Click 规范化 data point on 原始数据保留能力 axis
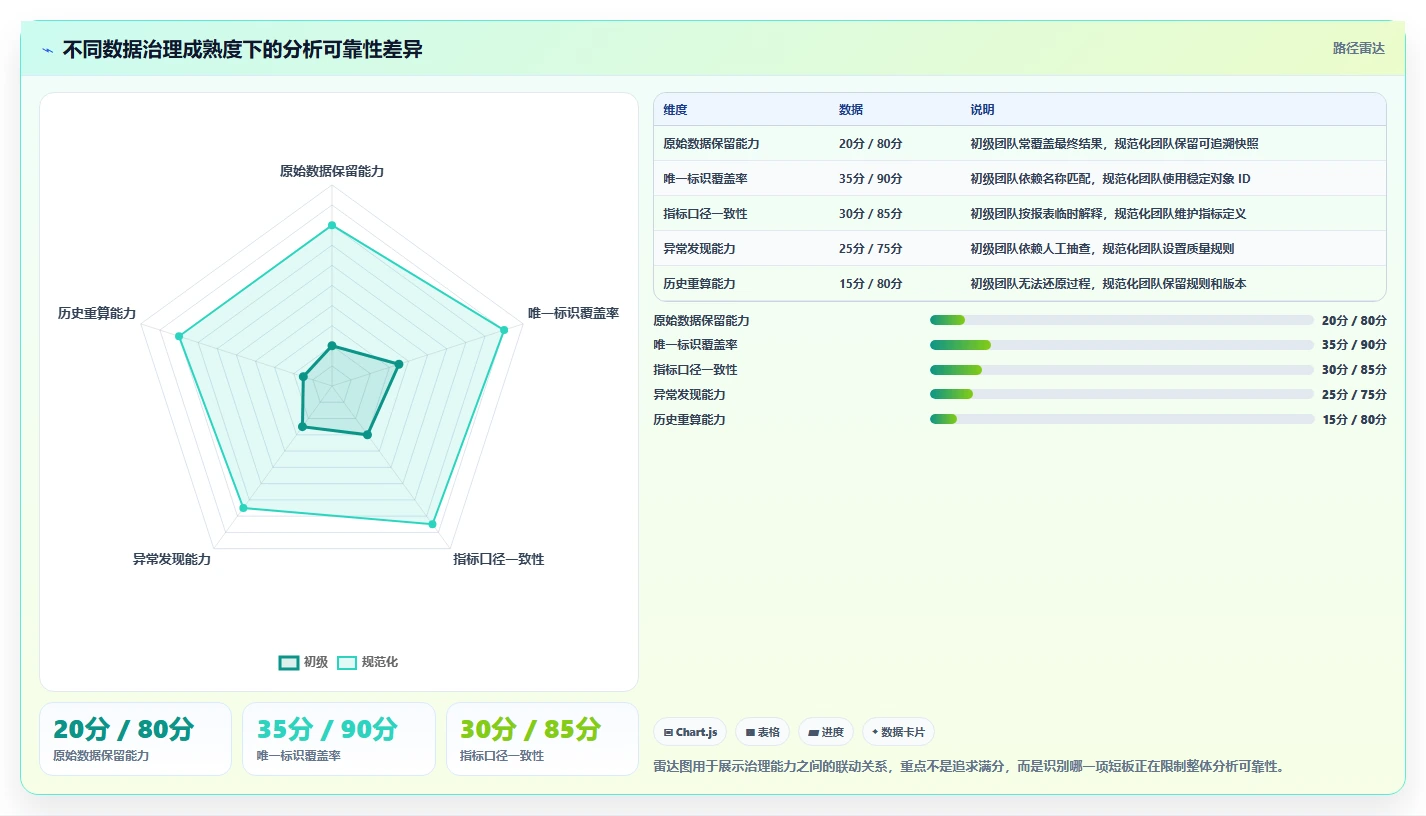The image size is (1426, 816). [332, 225]
